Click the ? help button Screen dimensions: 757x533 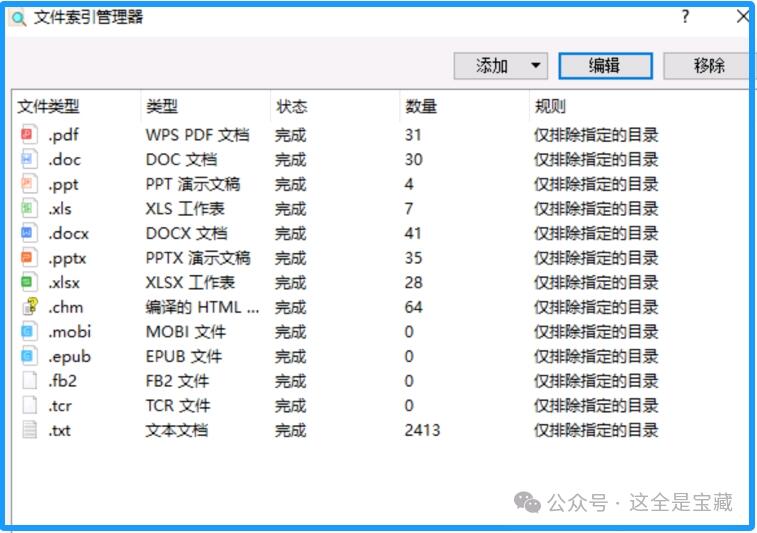[685, 17]
